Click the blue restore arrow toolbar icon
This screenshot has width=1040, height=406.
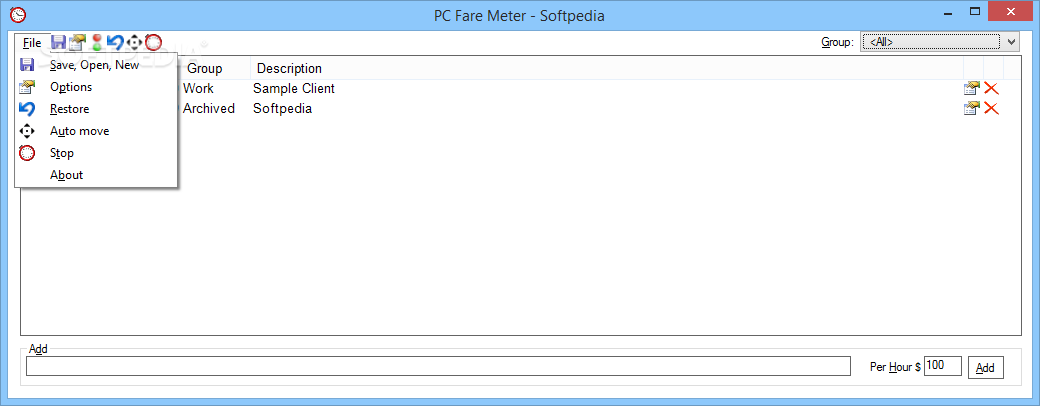[x=115, y=42]
